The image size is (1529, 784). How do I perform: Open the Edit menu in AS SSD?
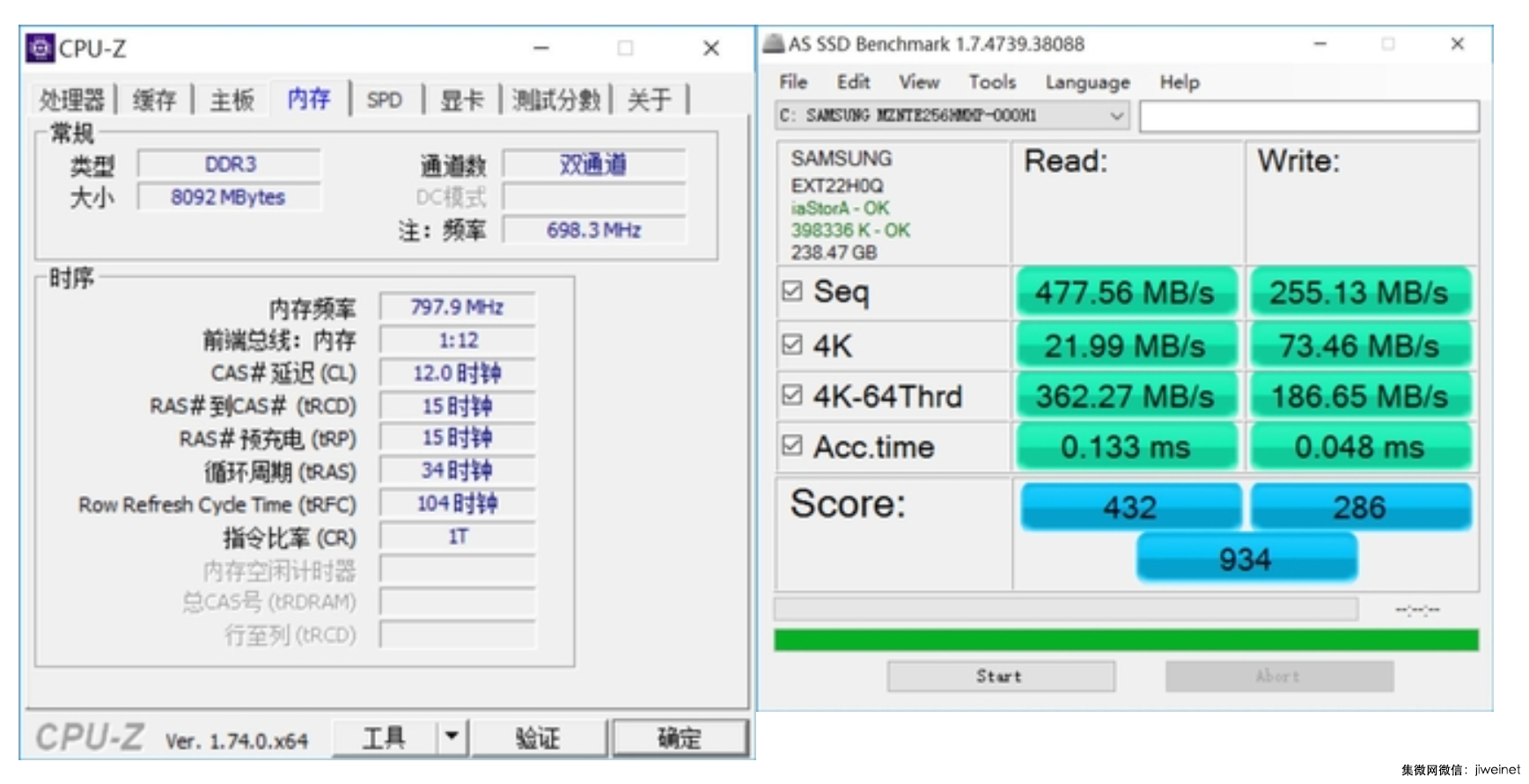pyautogui.click(x=853, y=82)
